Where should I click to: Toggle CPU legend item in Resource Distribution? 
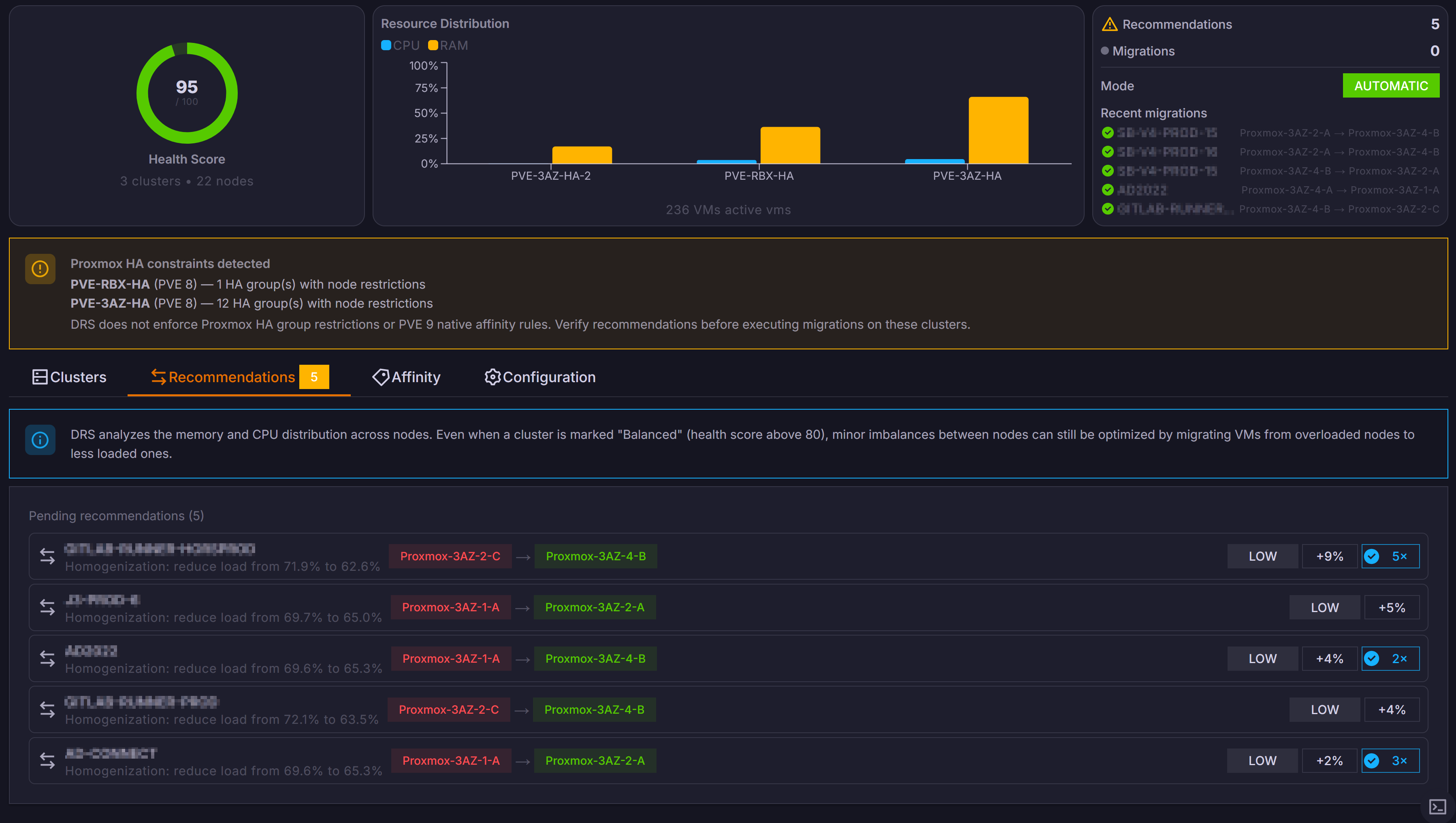(400, 45)
